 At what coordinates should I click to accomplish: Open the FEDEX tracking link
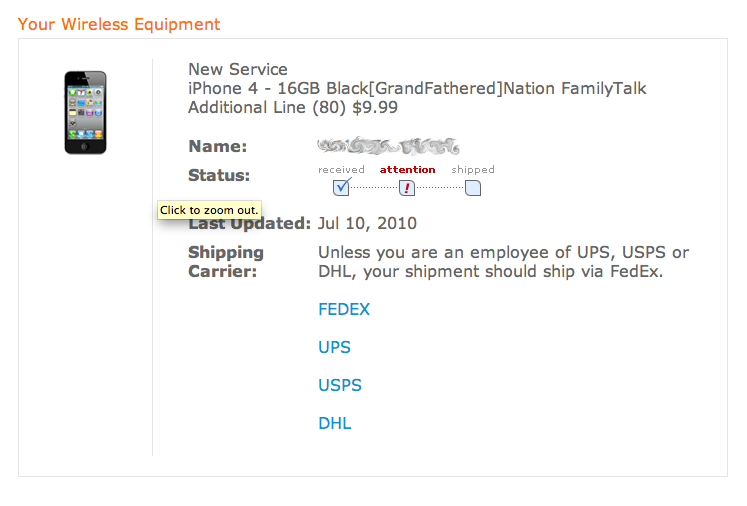pos(344,309)
